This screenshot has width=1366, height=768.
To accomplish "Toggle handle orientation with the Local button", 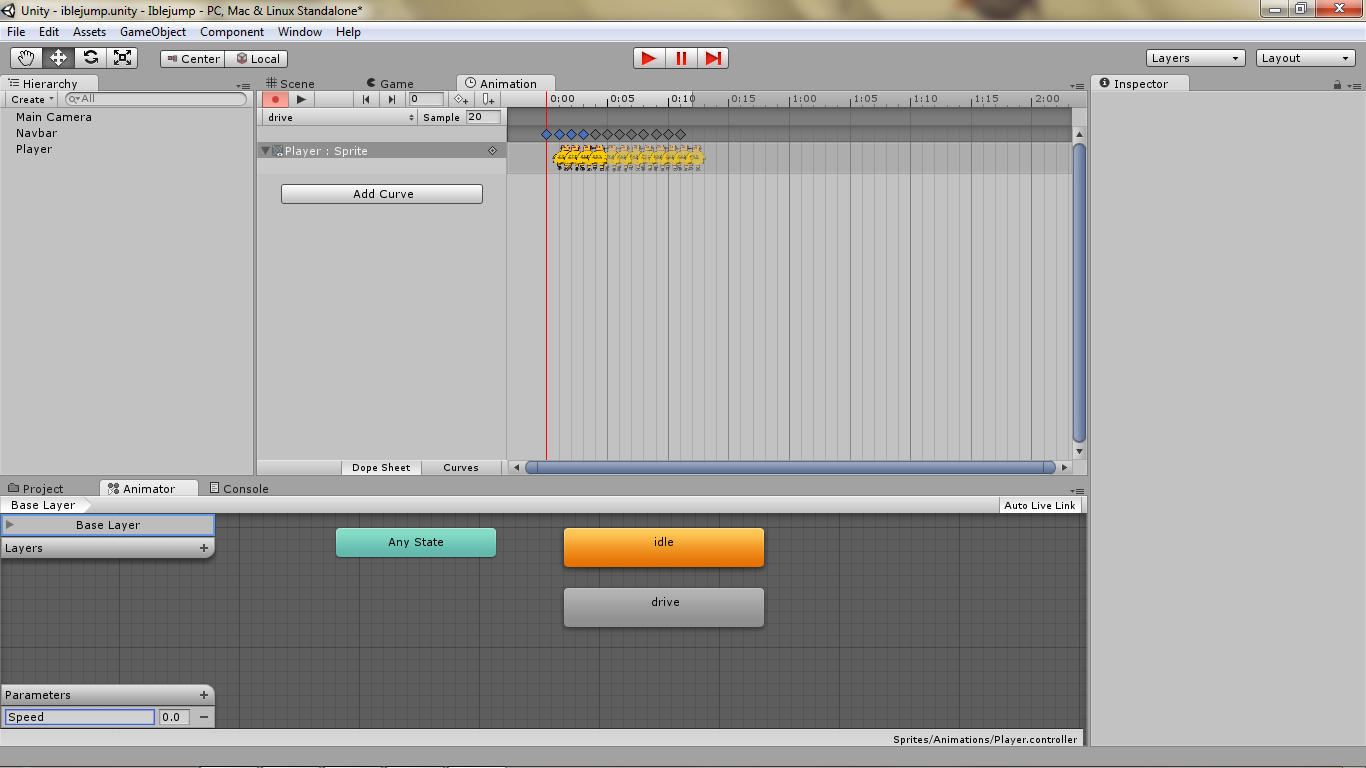I will click(x=257, y=59).
